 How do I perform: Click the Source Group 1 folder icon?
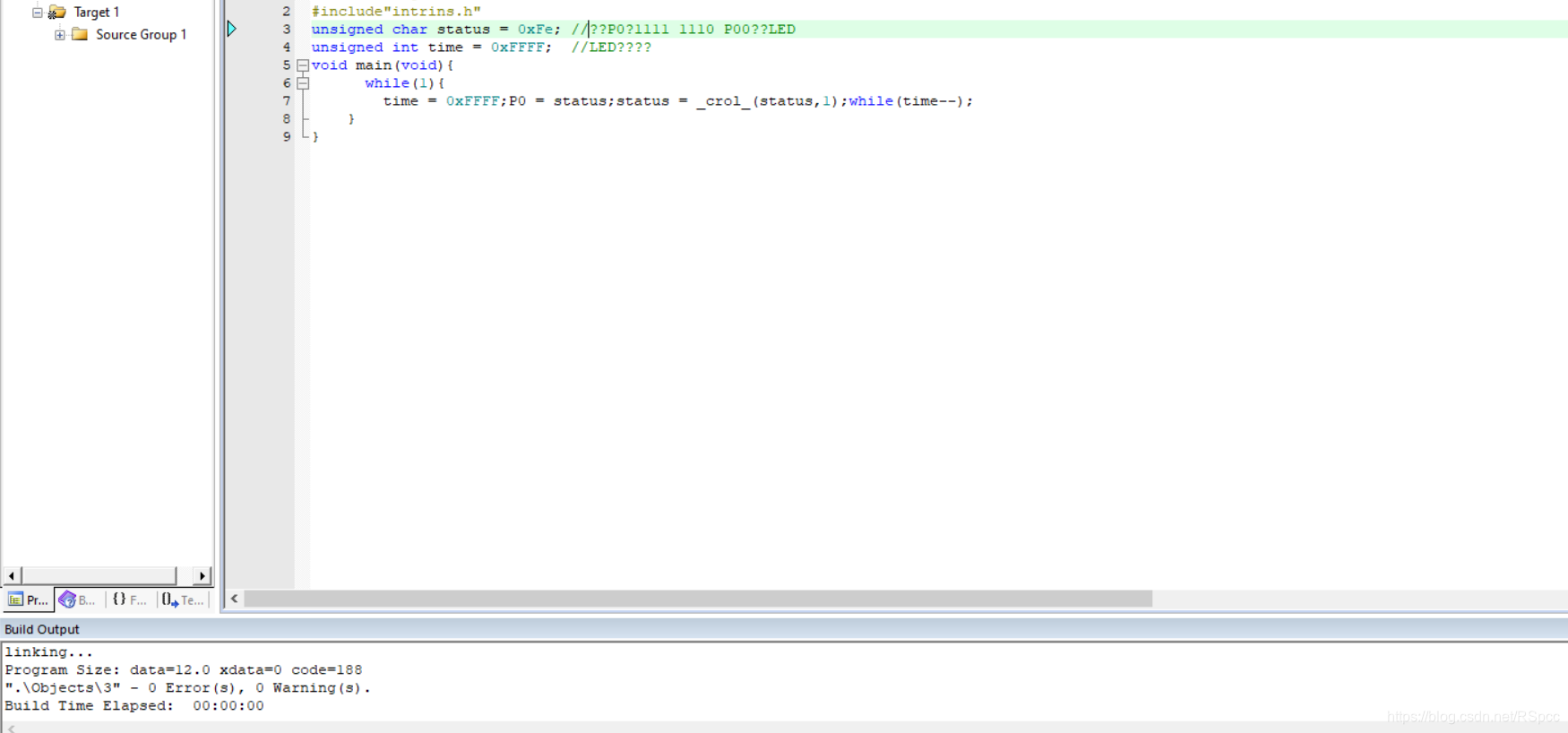tap(80, 35)
